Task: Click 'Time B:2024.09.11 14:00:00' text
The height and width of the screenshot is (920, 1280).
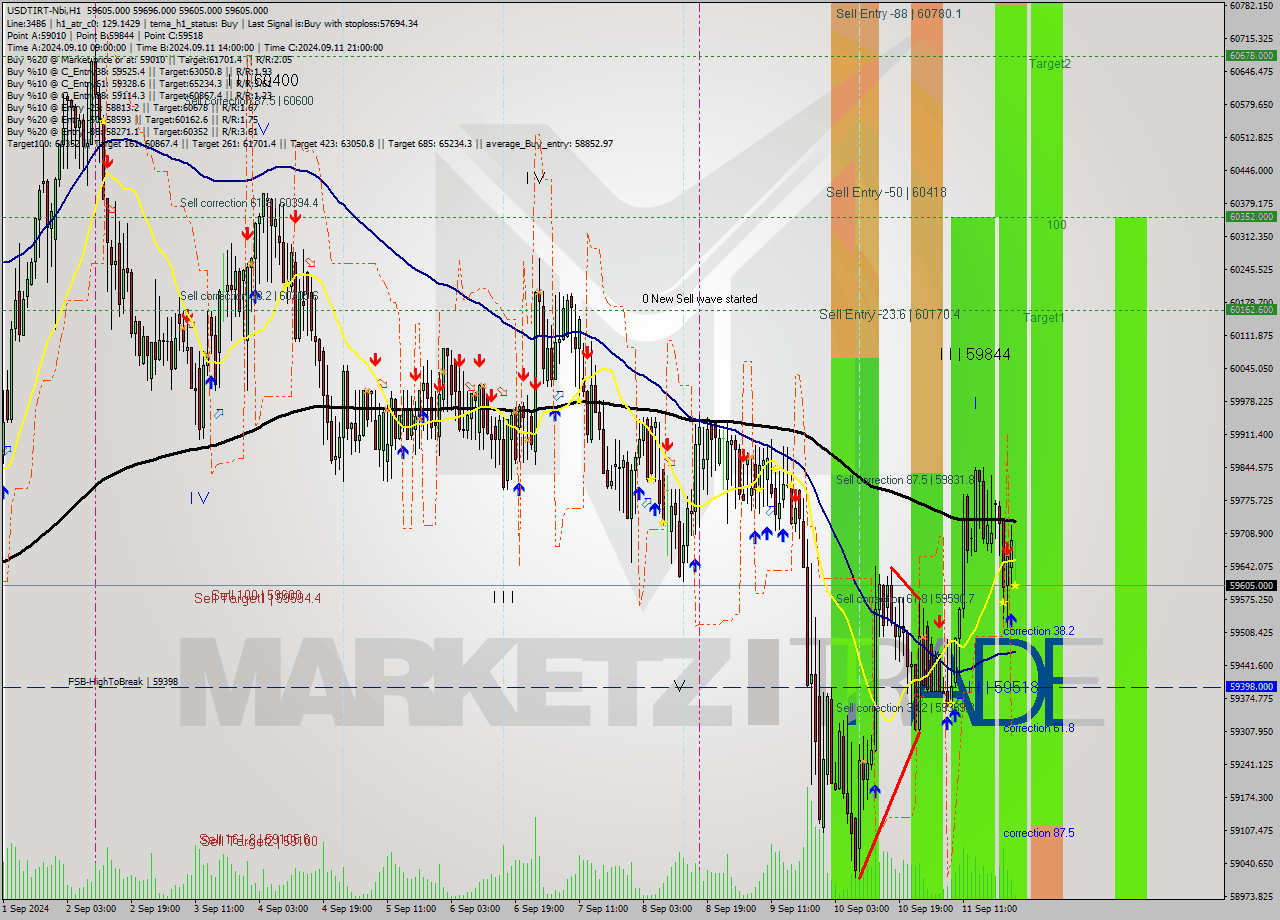Action: tap(196, 47)
